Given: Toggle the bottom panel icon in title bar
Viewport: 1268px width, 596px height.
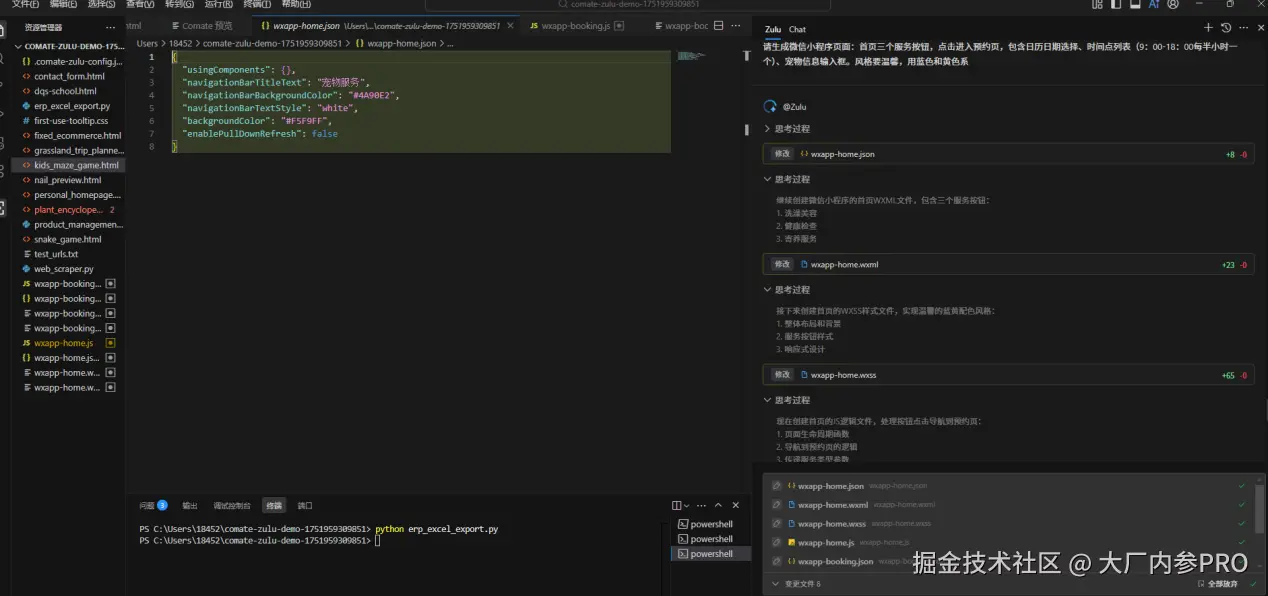Looking at the screenshot, I should (1135, 6).
